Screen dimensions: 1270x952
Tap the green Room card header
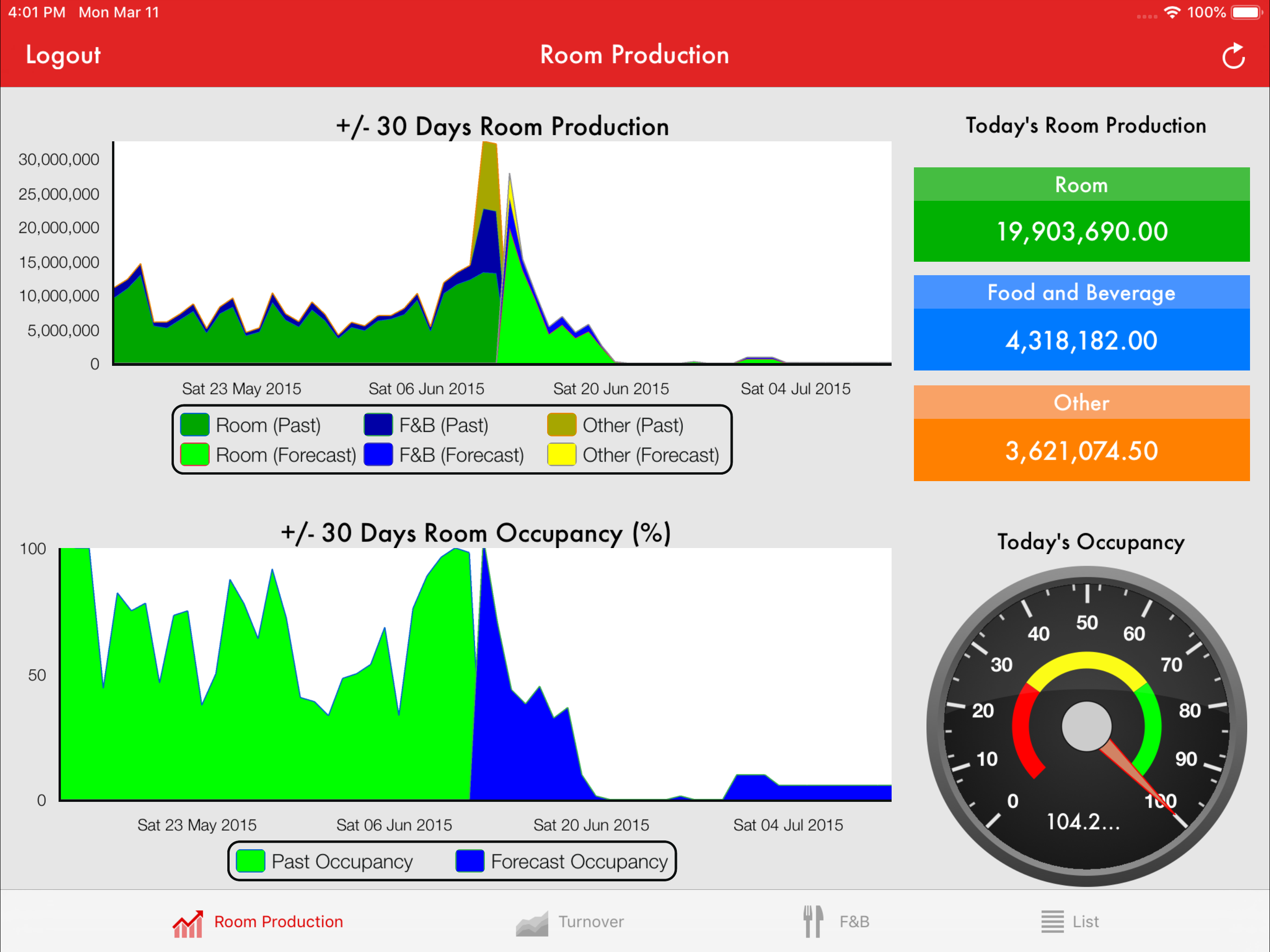(x=1082, y=185)
